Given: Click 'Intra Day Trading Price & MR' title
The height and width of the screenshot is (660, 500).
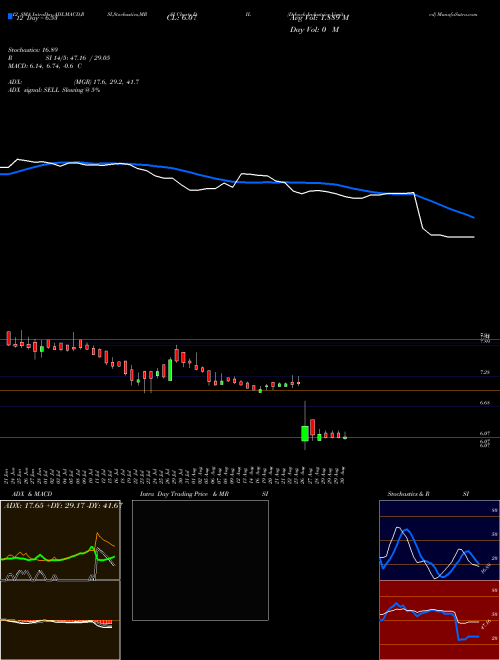Looking at the screenshot, I should [184, 494].
